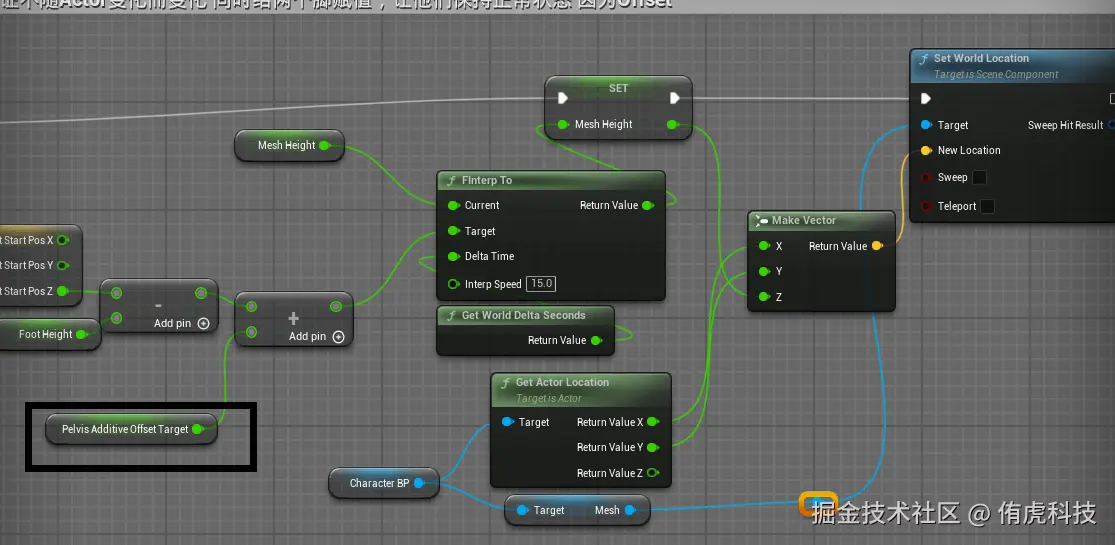Viewport: 1115px width, 545px height.
Task: Click the Mesh output pin on the getter node
Action: tap(630, 510)
